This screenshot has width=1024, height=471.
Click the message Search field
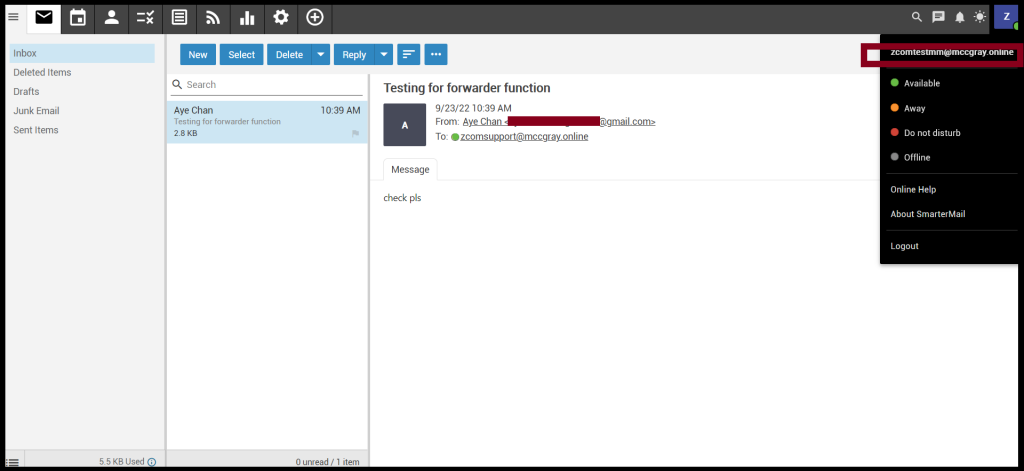pos(266,85)
